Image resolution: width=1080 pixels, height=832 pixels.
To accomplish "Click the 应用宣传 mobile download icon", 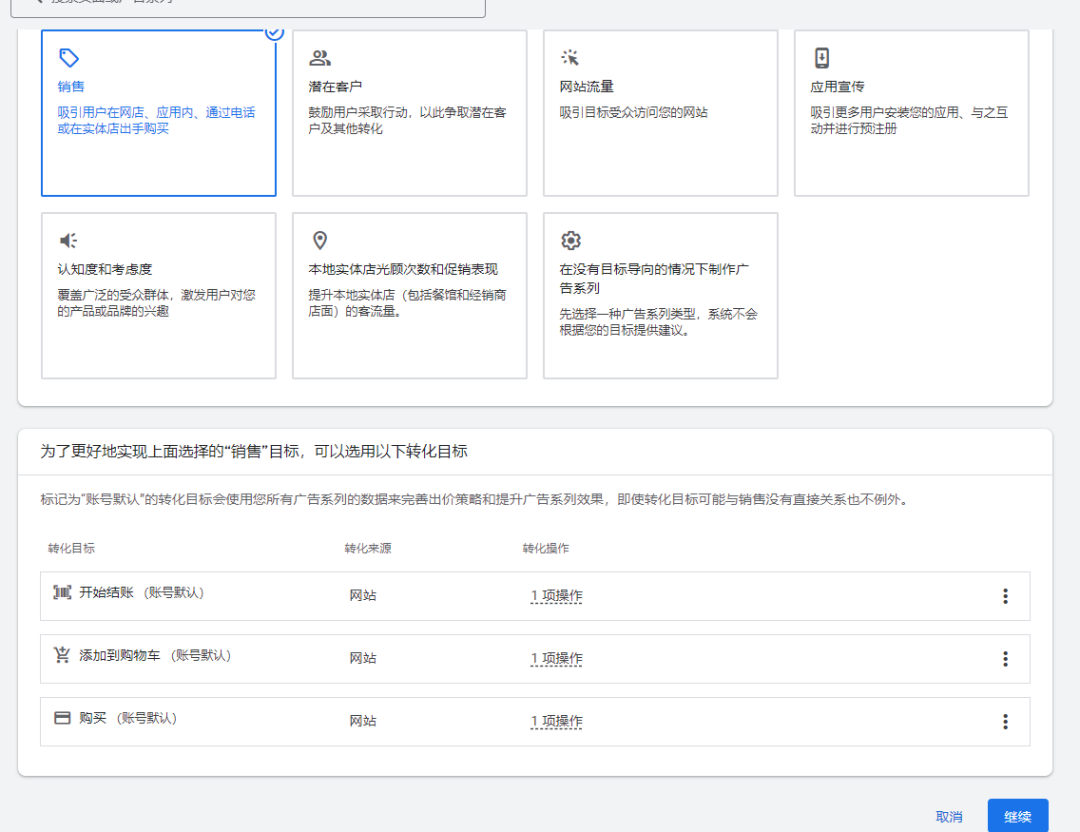I will [x=818, y=58].
